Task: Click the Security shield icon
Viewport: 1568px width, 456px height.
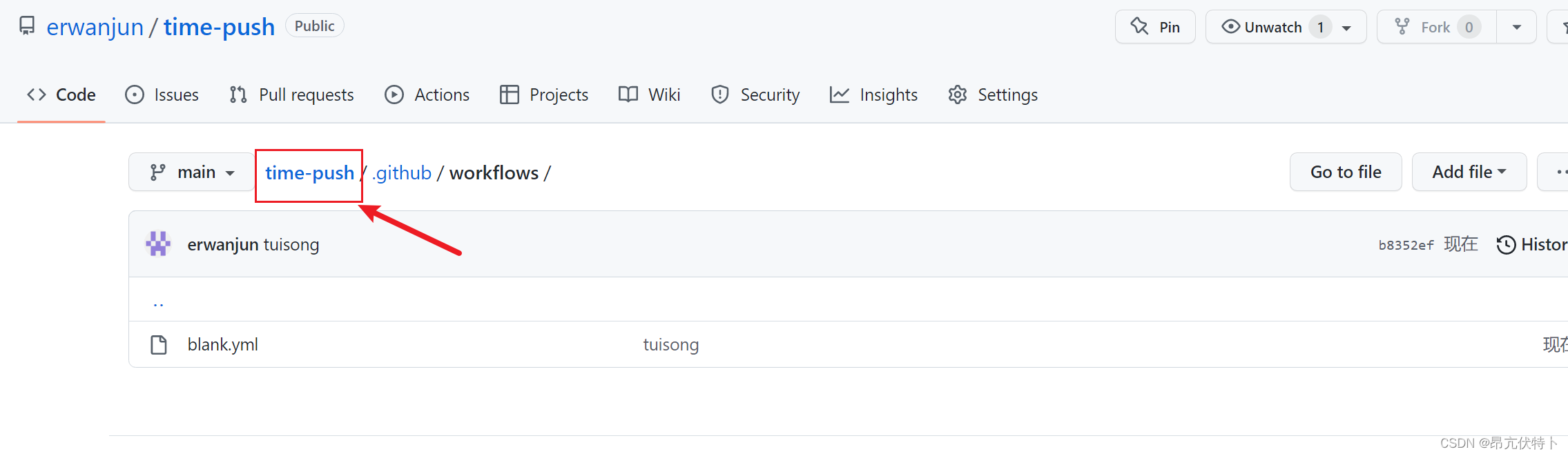Action: click(720, 95)
